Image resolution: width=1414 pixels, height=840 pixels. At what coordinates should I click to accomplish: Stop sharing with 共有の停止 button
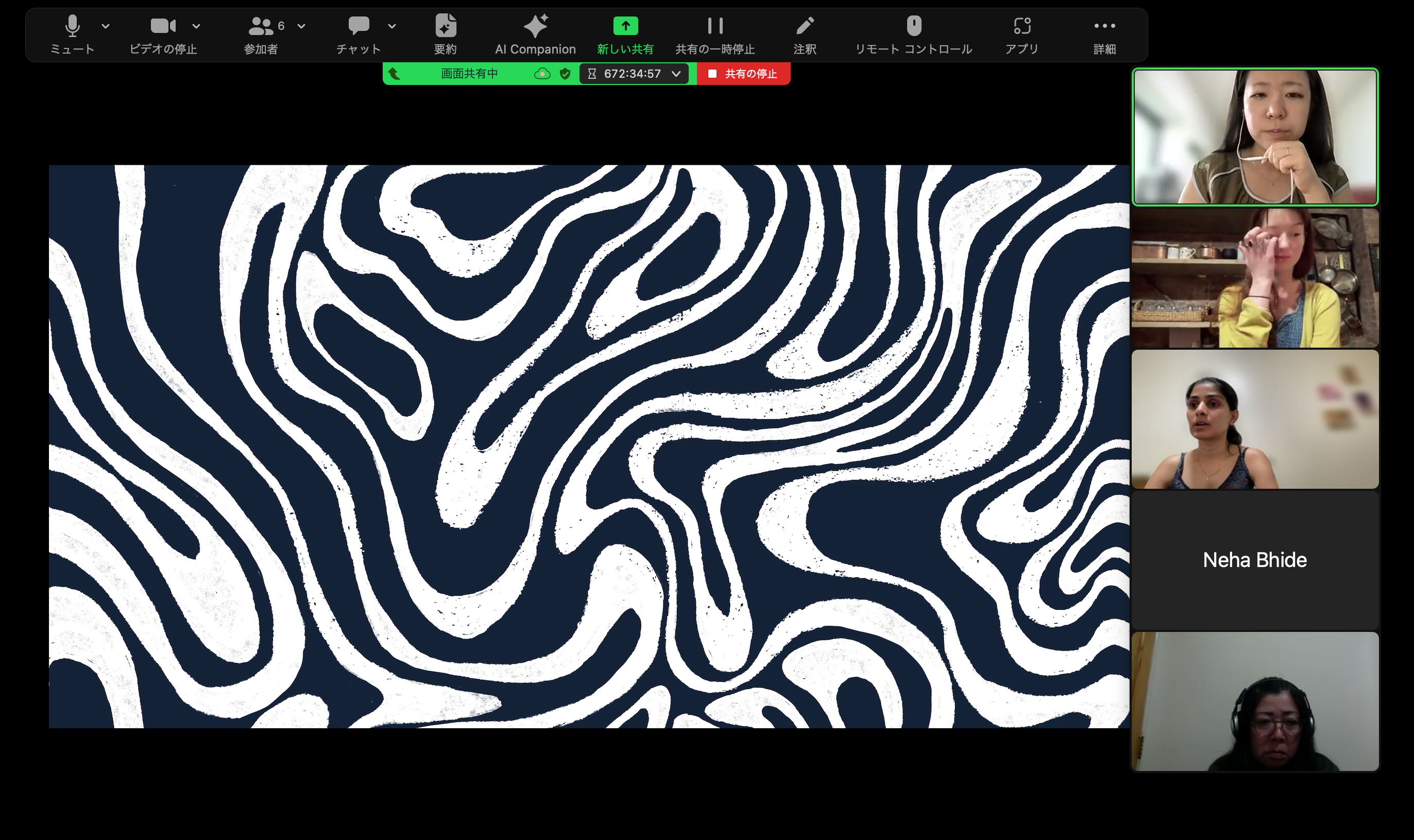tap(743, 74)
